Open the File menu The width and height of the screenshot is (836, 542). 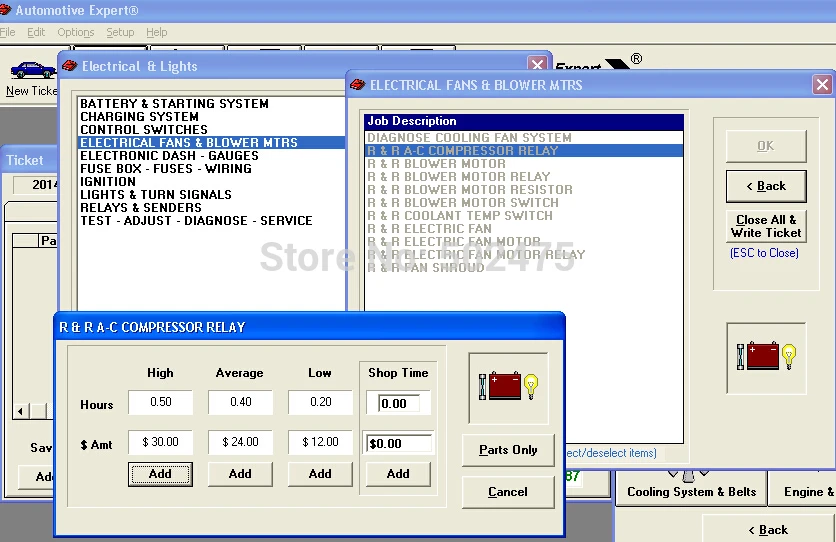coord(7,32)
